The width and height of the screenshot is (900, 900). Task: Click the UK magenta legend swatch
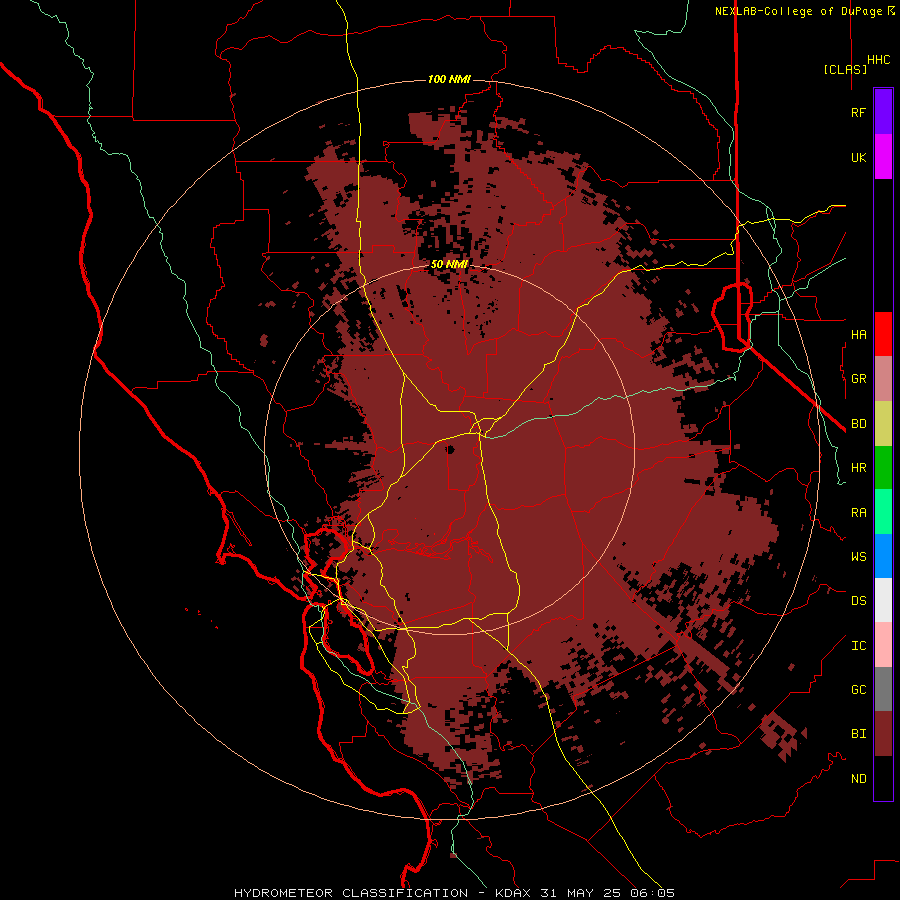point(883,157)
